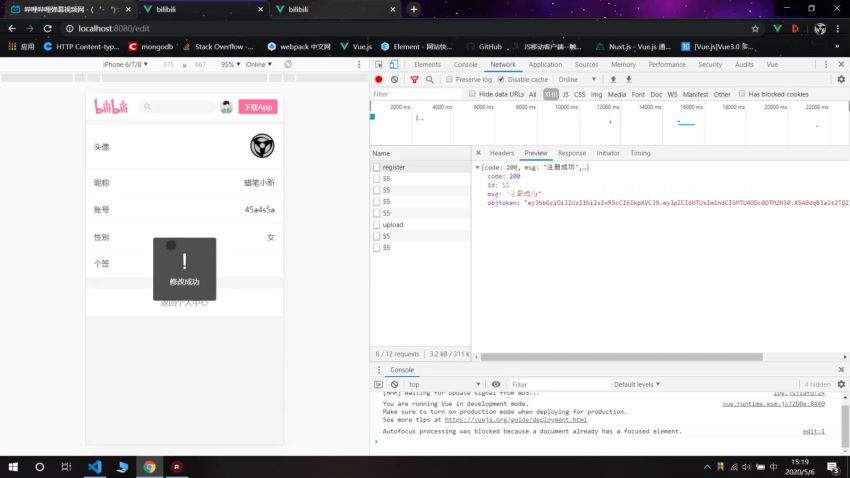Click the export HAR download arrow

coord(629,79)
